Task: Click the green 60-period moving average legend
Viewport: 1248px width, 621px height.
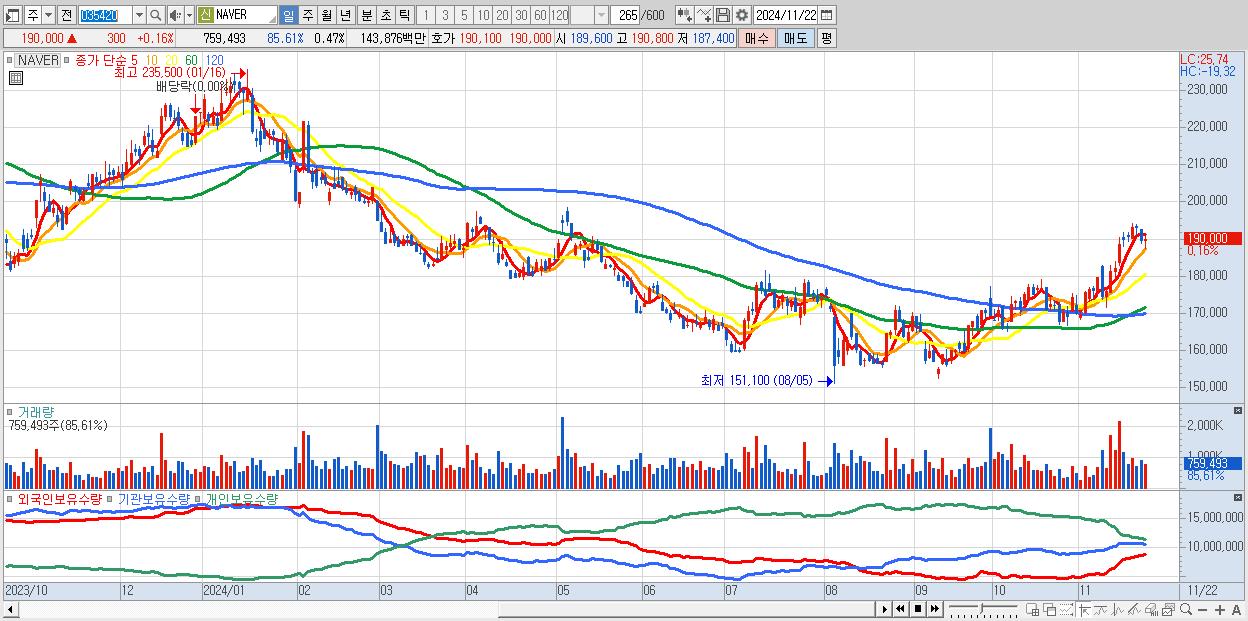Action: point(191,60)
